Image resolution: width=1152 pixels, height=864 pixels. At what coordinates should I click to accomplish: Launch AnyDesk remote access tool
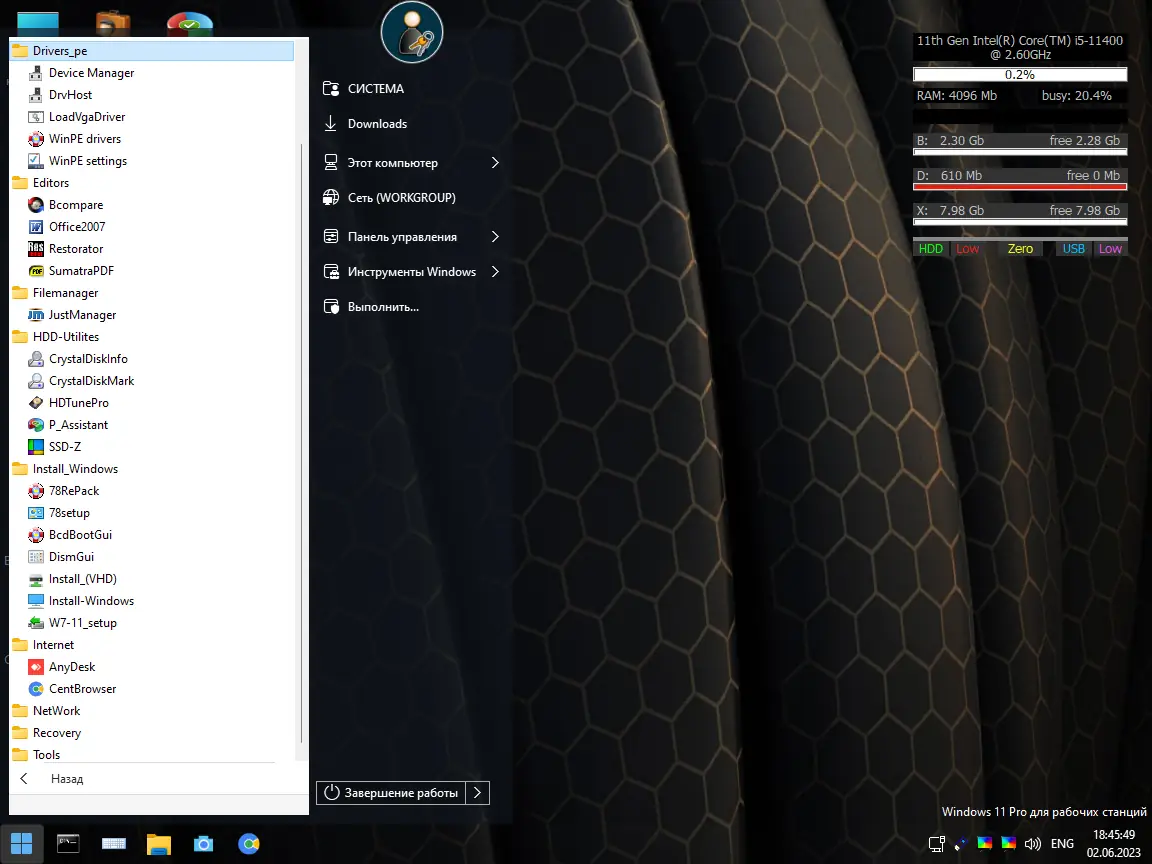coord(70,666)
